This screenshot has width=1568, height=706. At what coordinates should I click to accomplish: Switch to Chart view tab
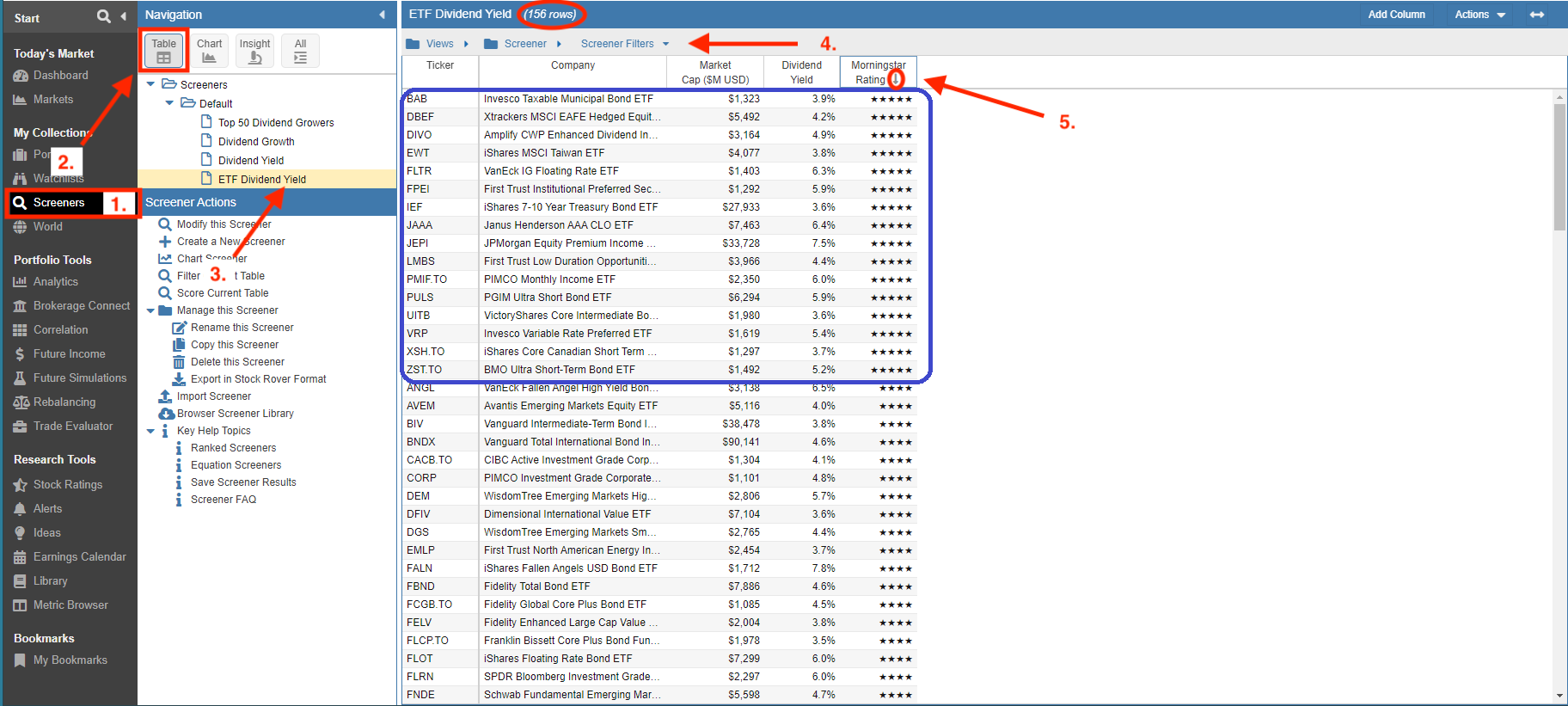[209, 51]
